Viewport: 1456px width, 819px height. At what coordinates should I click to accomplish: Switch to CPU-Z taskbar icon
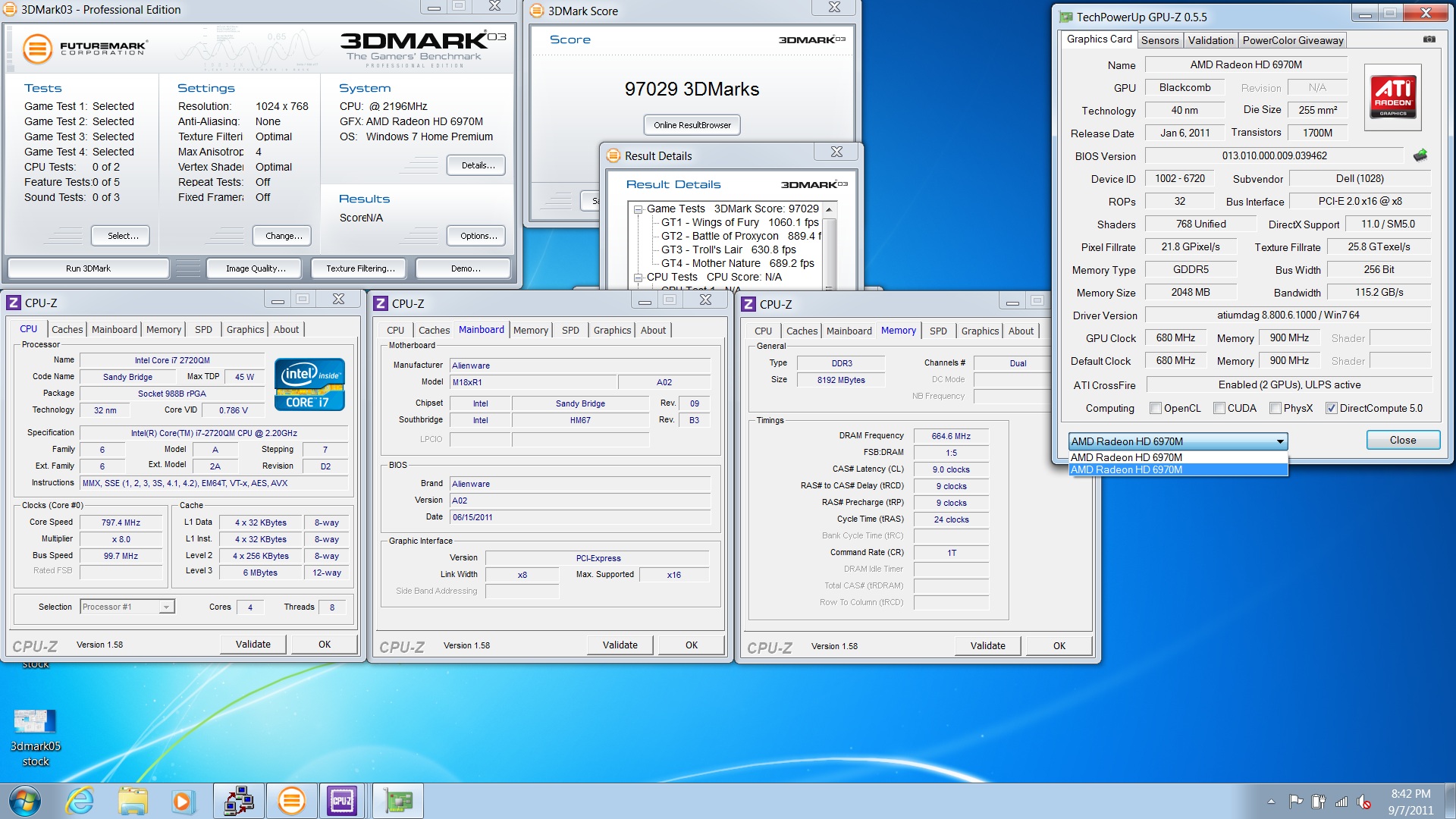pos(342,801)
